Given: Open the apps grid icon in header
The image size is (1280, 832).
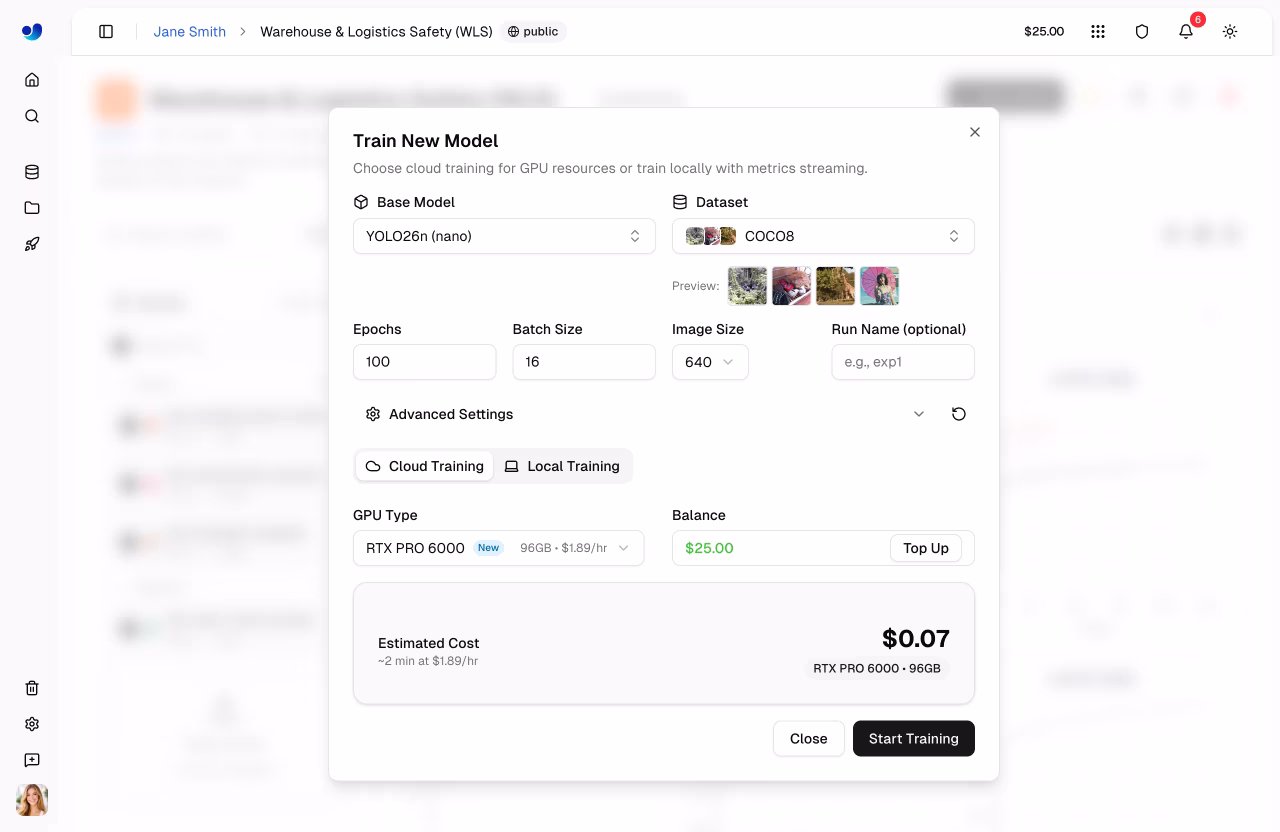Looking at the screenshot, I should (x=1098, y=31).
